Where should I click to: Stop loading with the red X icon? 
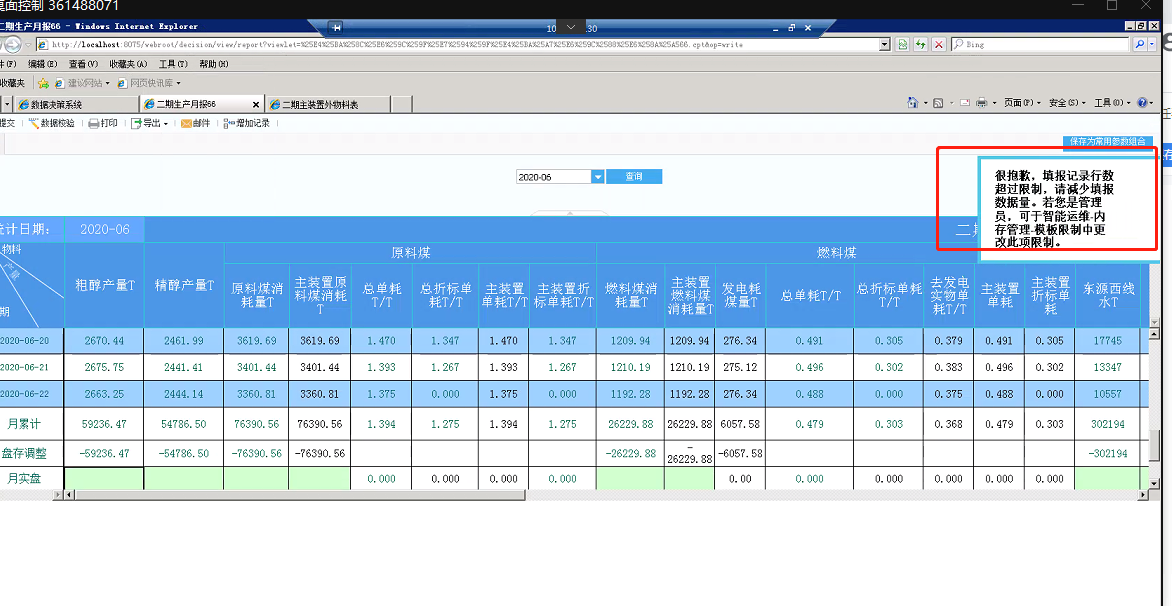pyautogui.click(x=939, y=45)
